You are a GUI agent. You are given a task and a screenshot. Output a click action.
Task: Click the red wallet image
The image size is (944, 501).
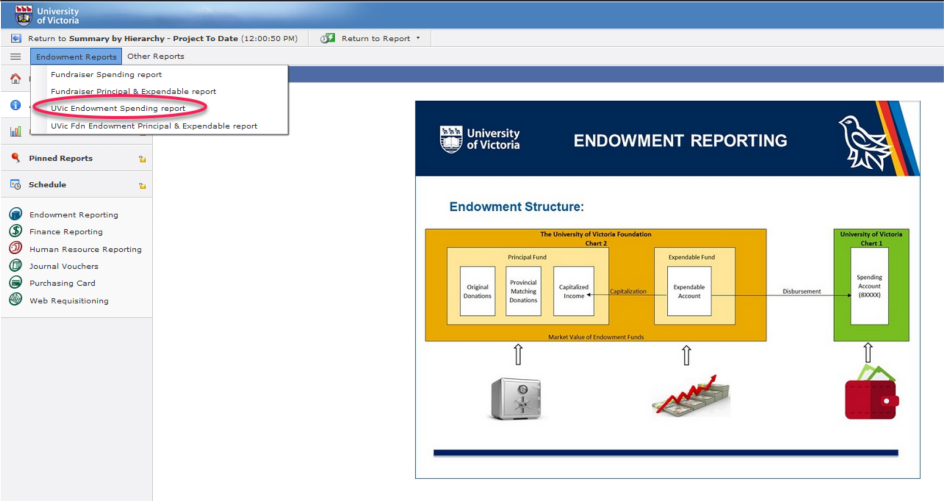coord(871,392)
